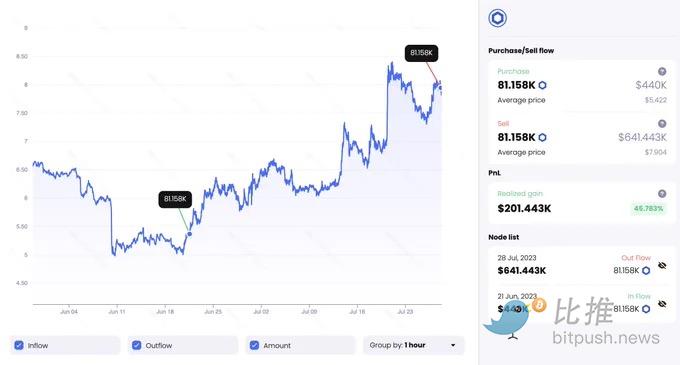Click the dropdown arrow next to 1 hour

[x=453, y=345]
